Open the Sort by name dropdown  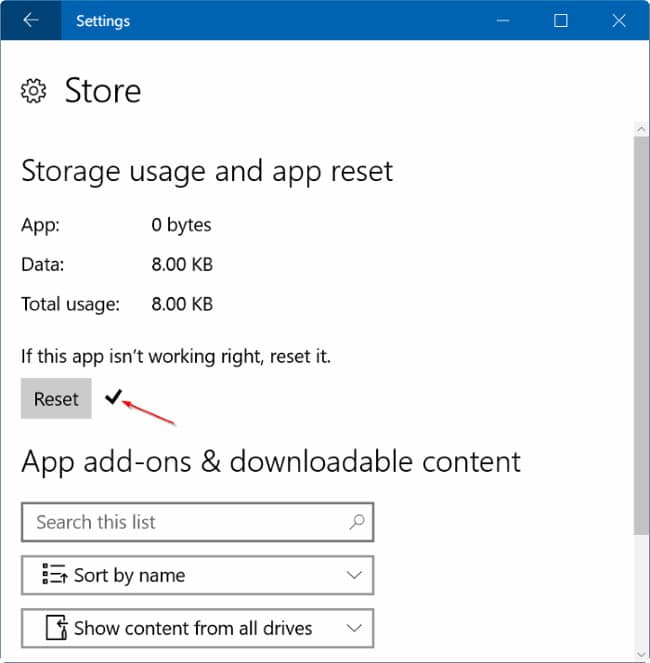coord(197,575)
